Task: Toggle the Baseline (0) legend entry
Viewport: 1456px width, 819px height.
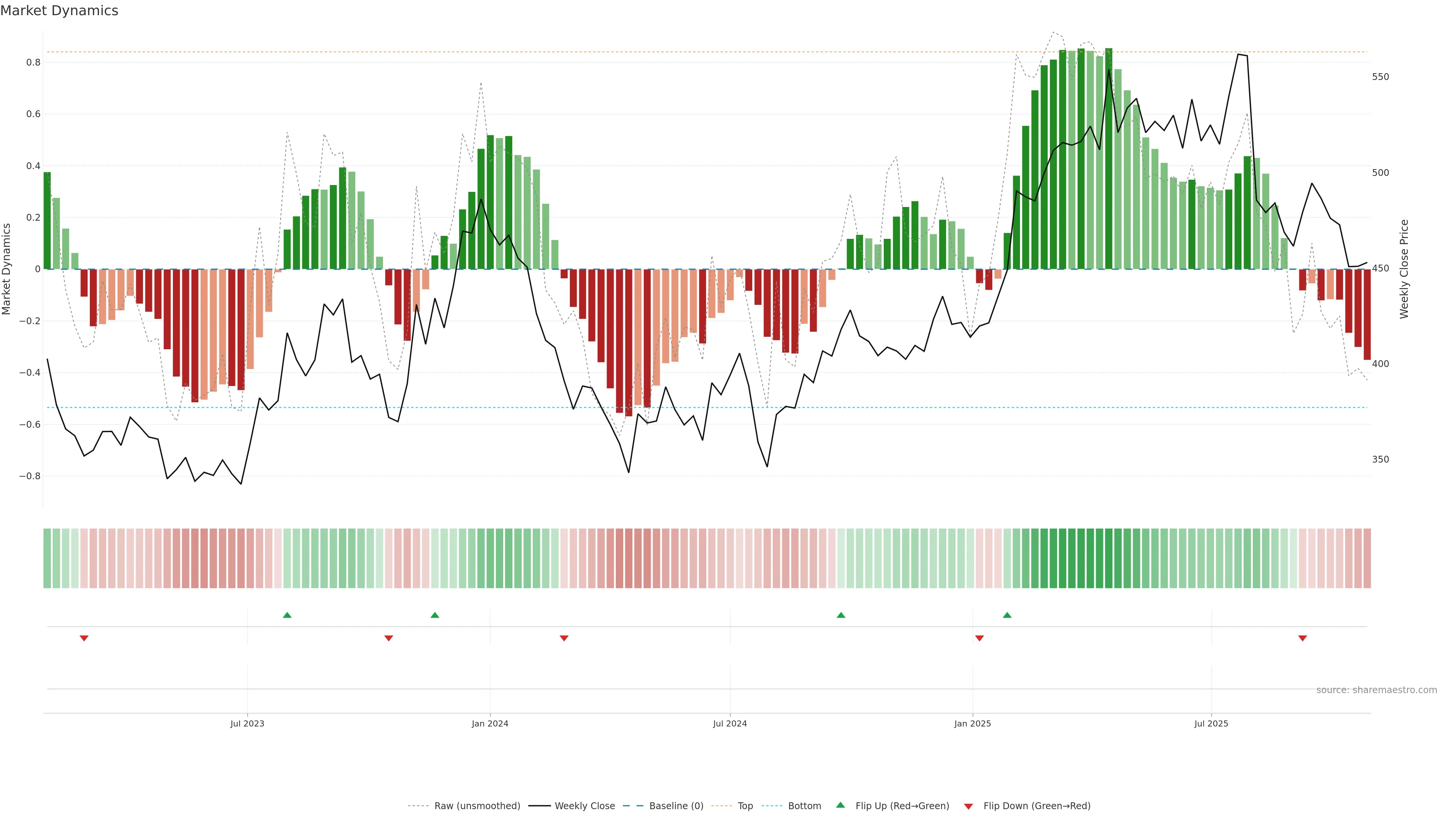Action: pyautogui.click(x=676, y=806)
